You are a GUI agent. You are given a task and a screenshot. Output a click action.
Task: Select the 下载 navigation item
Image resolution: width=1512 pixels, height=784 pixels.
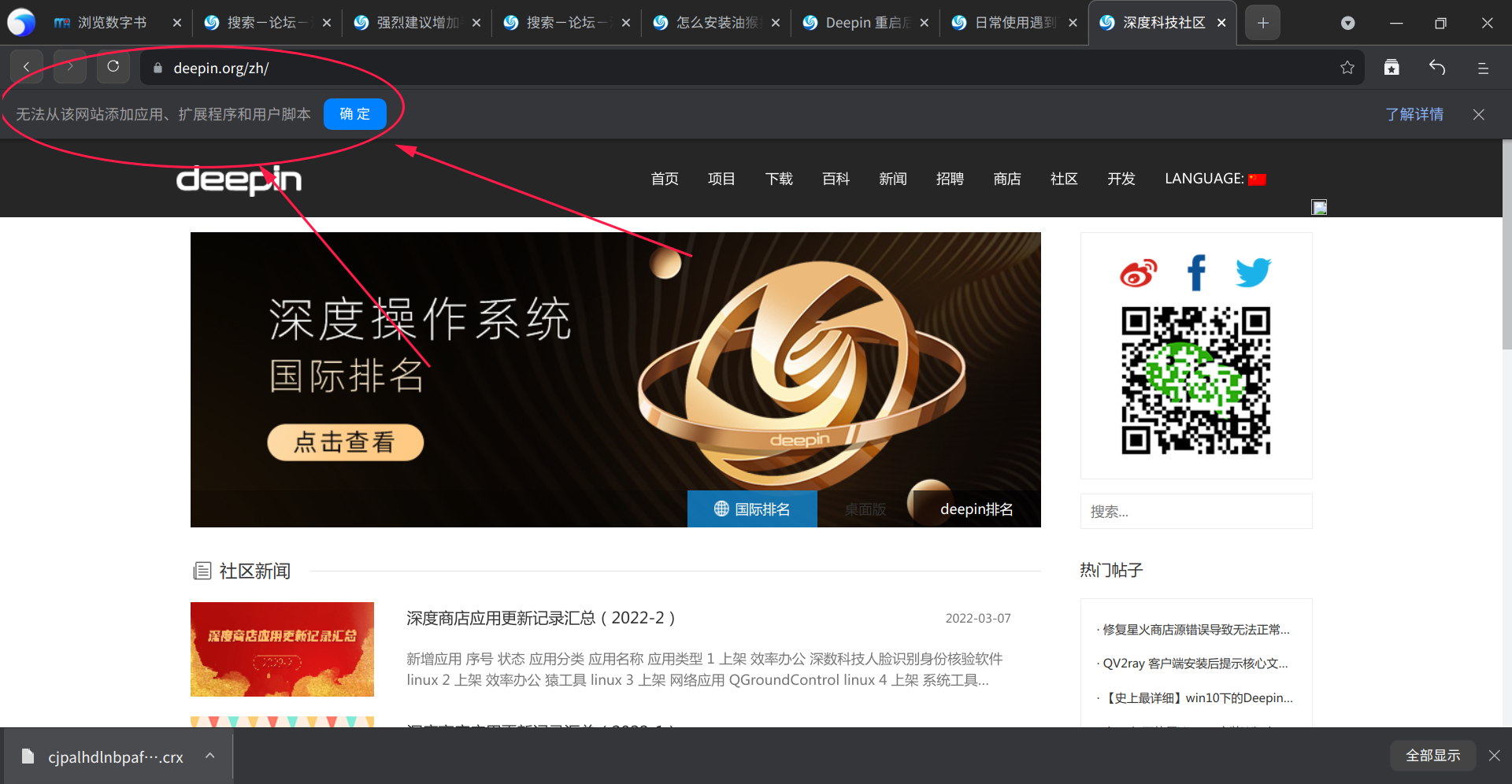(x=779, y=179)
